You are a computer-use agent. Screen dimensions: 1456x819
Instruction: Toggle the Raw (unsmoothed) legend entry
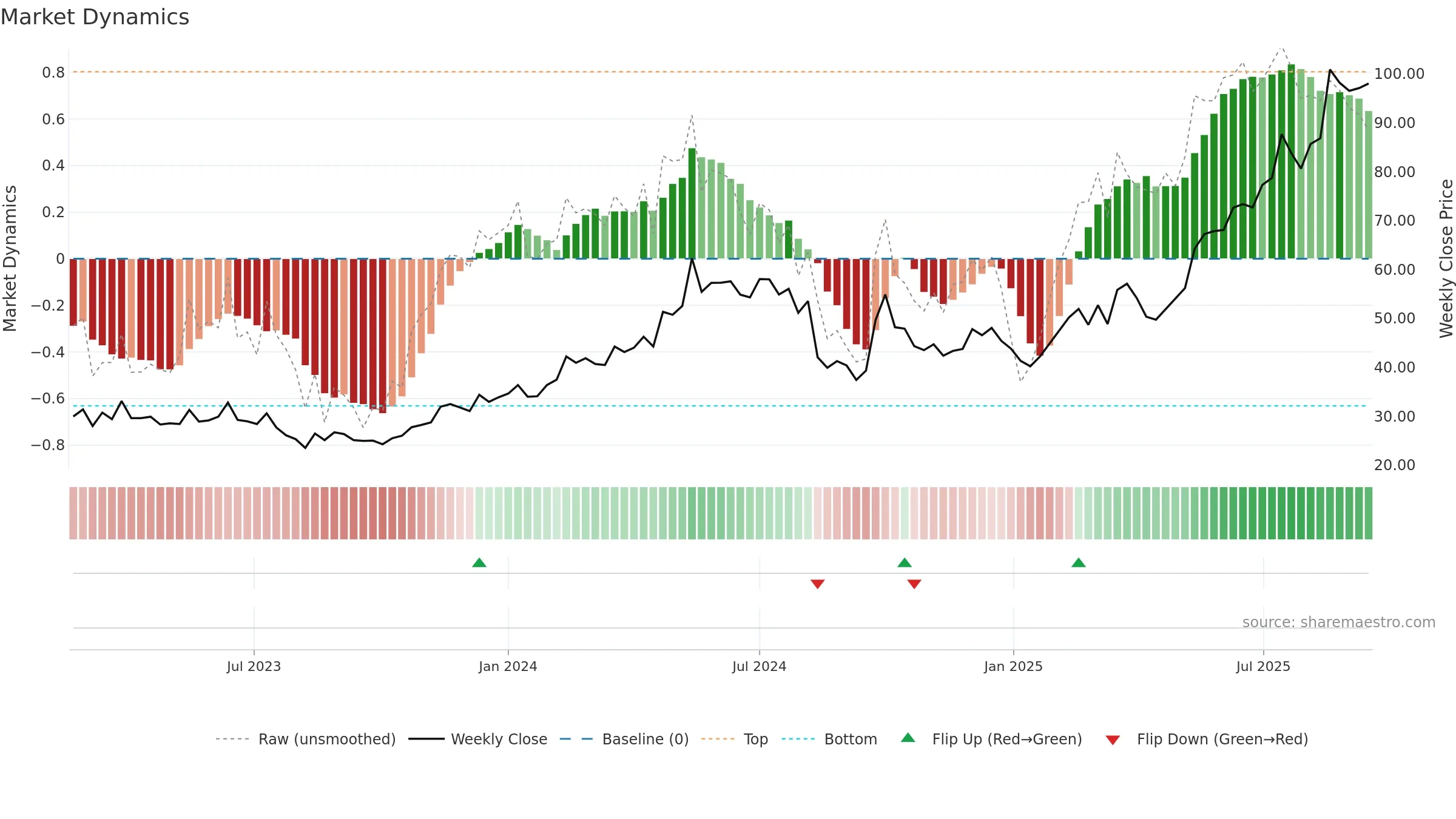point(306,739)
